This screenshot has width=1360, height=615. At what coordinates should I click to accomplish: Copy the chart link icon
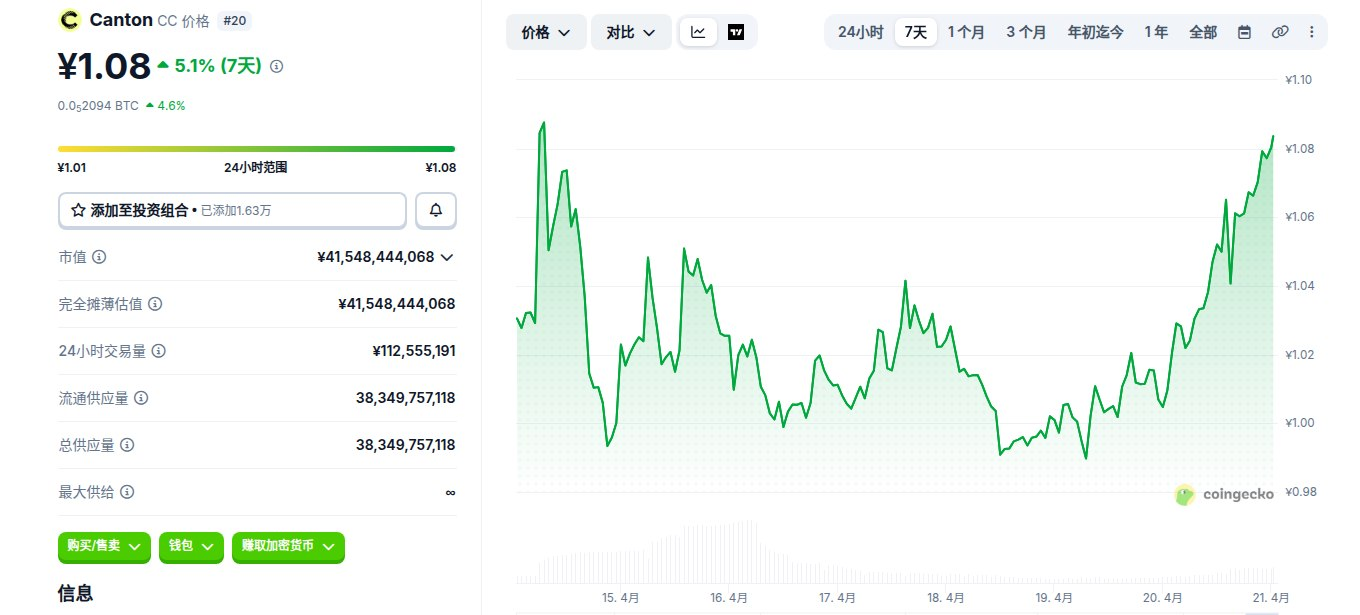coord(1280,32)
